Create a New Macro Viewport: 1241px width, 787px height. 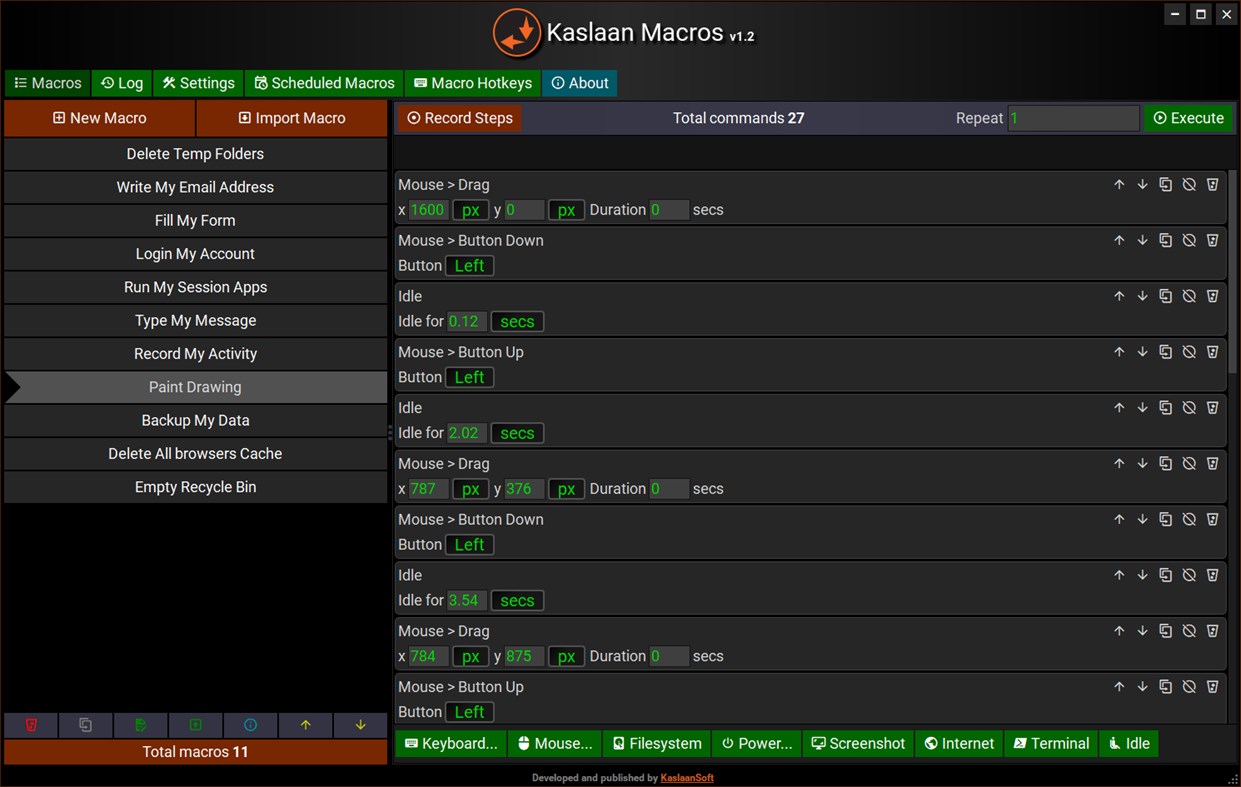pos(99,118)
